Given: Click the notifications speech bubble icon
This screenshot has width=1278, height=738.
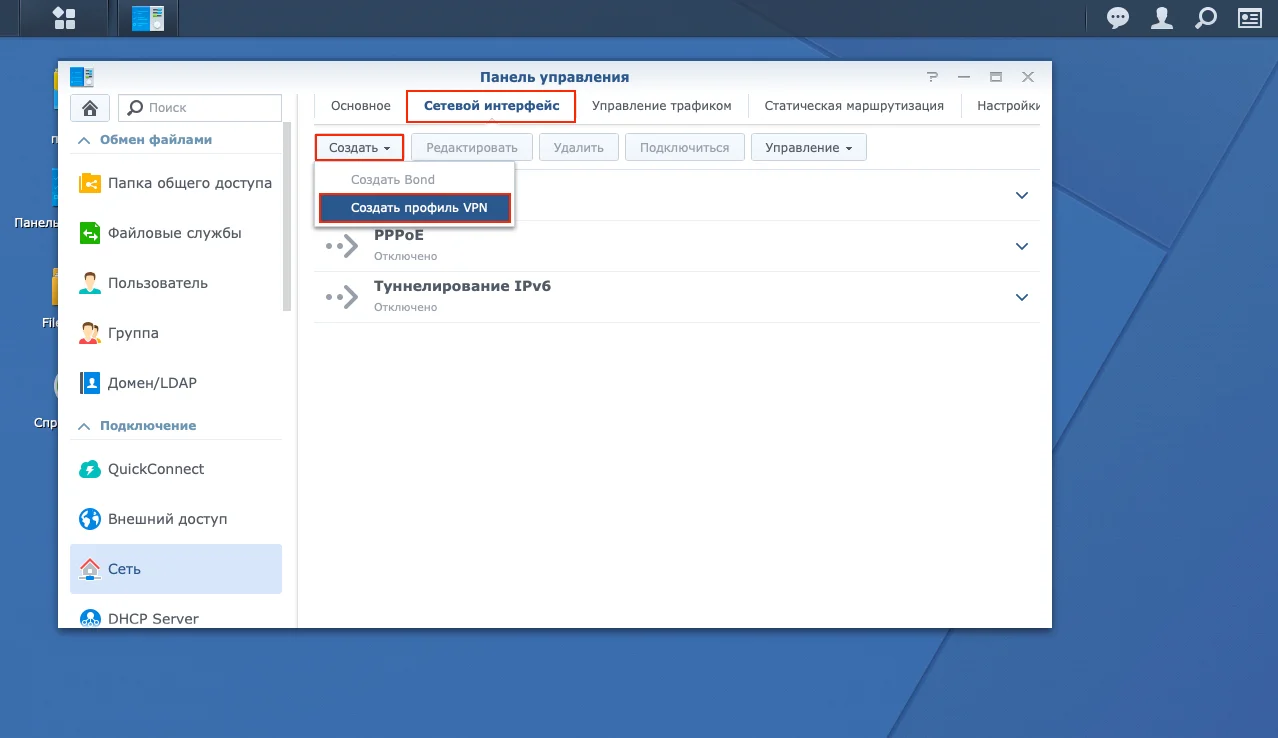Looking at the screenshot, I should tap(1117, 18).
